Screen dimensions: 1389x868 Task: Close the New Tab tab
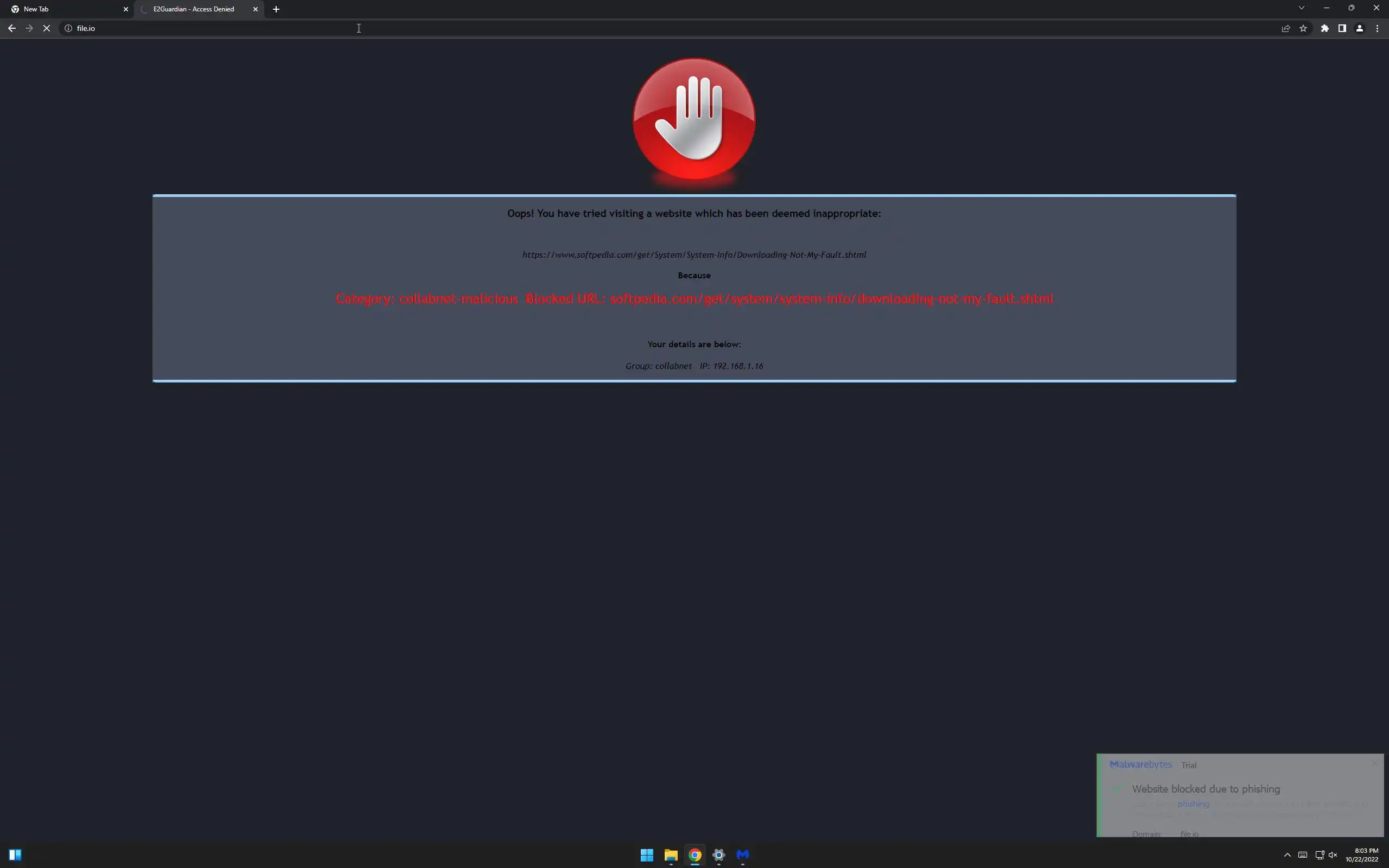126,9
